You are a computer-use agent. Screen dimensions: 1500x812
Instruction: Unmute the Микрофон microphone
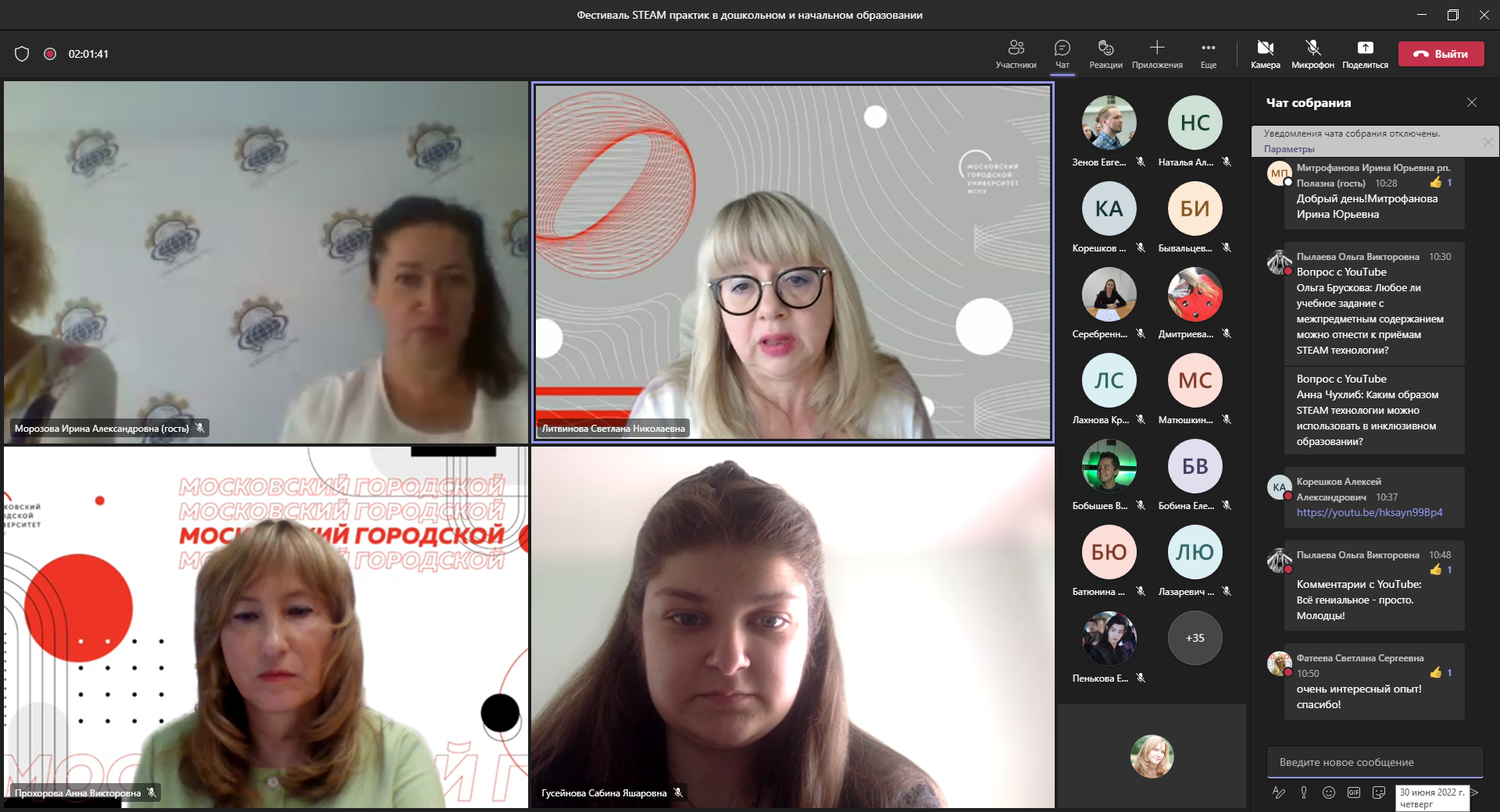pyautogui.click(x=1312, y=54)
